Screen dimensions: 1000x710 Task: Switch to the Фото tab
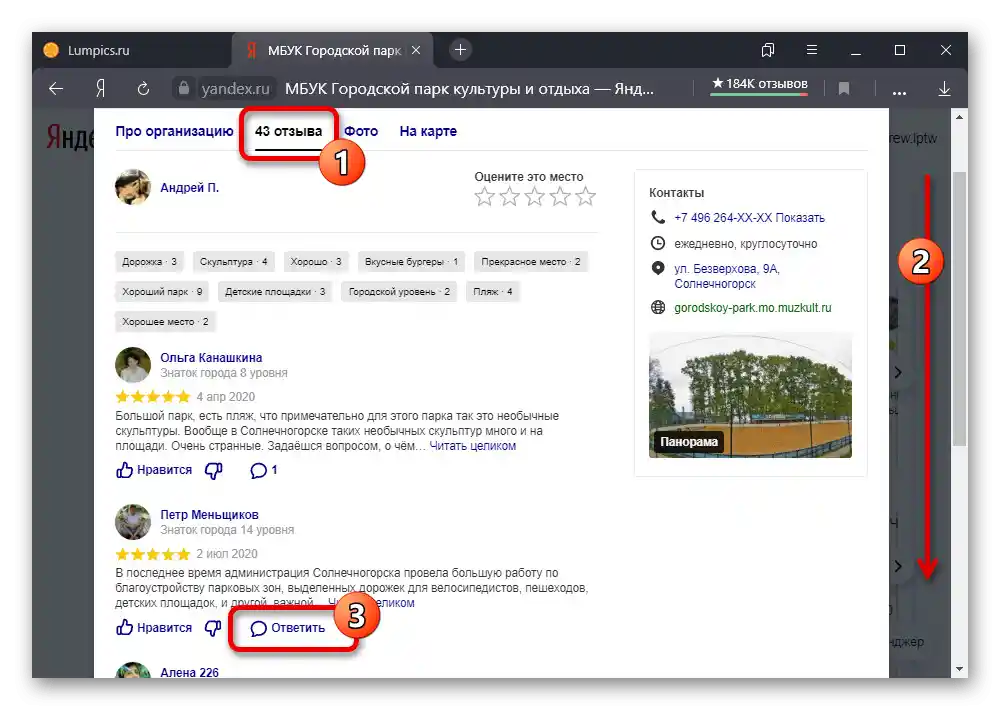pos(361,131)
